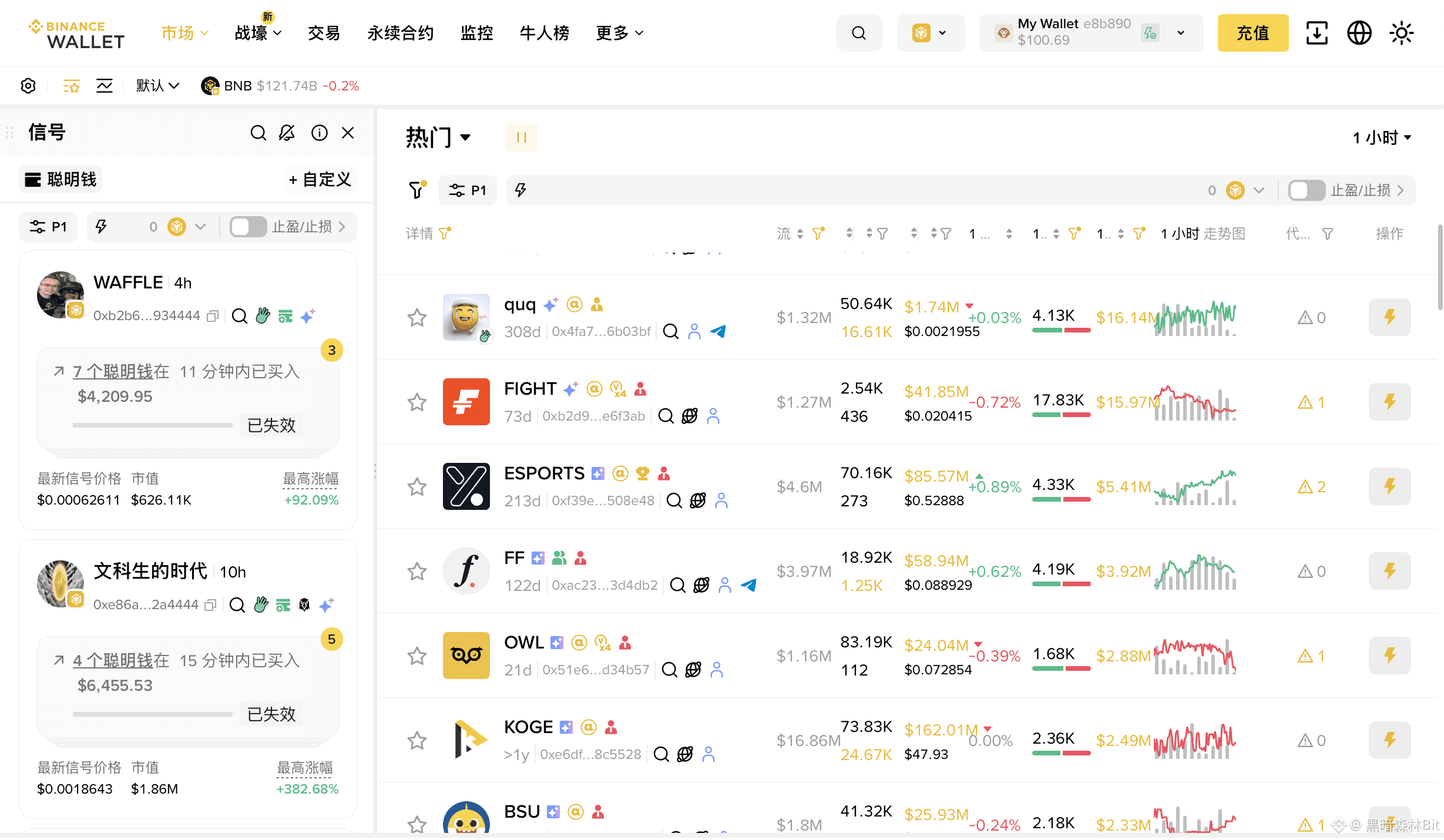Open the My Wallet account dropdown

(x=1181, y=33)
